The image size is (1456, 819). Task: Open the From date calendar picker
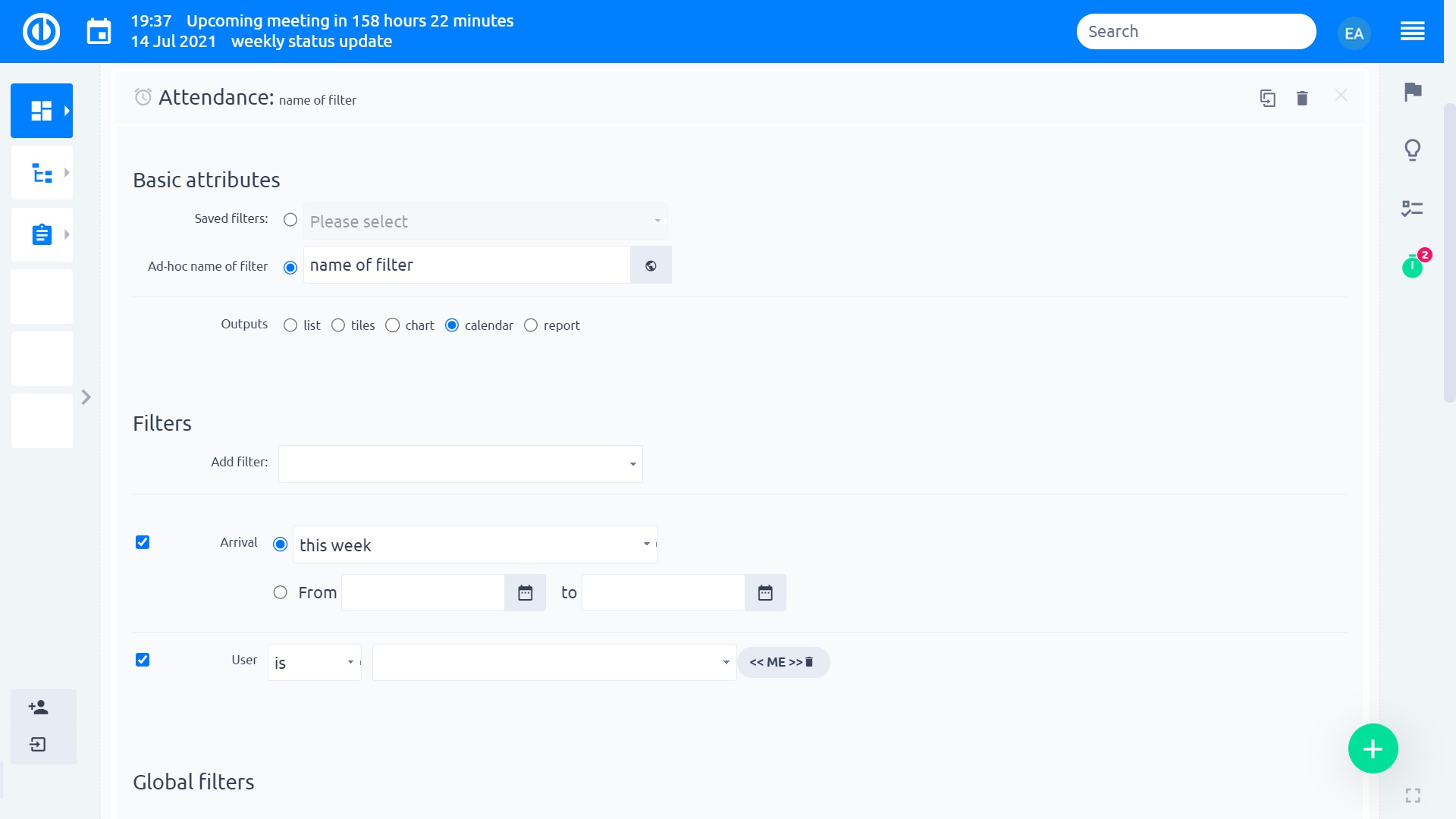pos(525,593)
